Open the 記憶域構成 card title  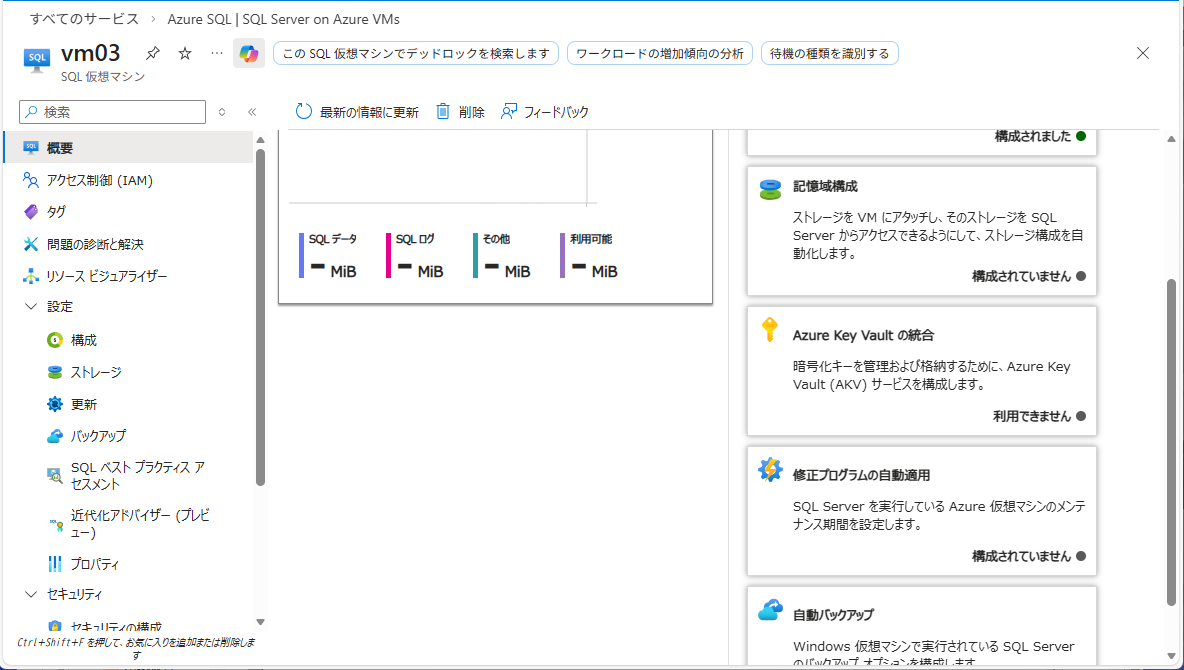[x=825, y=186]
